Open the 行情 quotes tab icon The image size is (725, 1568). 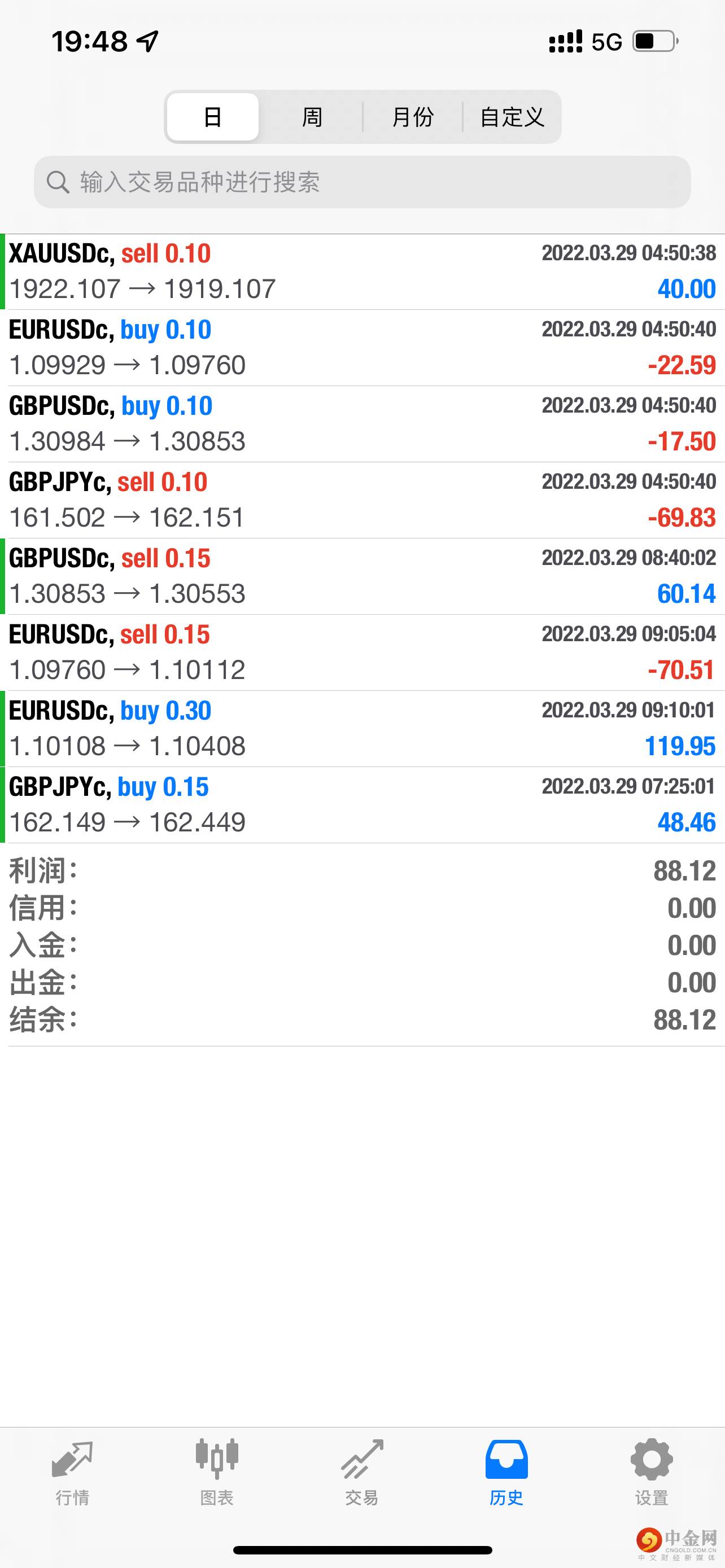72,1459
